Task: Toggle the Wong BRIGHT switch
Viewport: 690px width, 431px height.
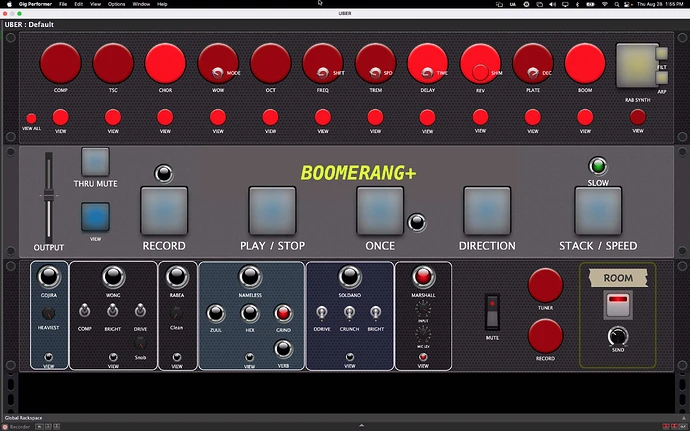Action: click(x=113, y=312)
